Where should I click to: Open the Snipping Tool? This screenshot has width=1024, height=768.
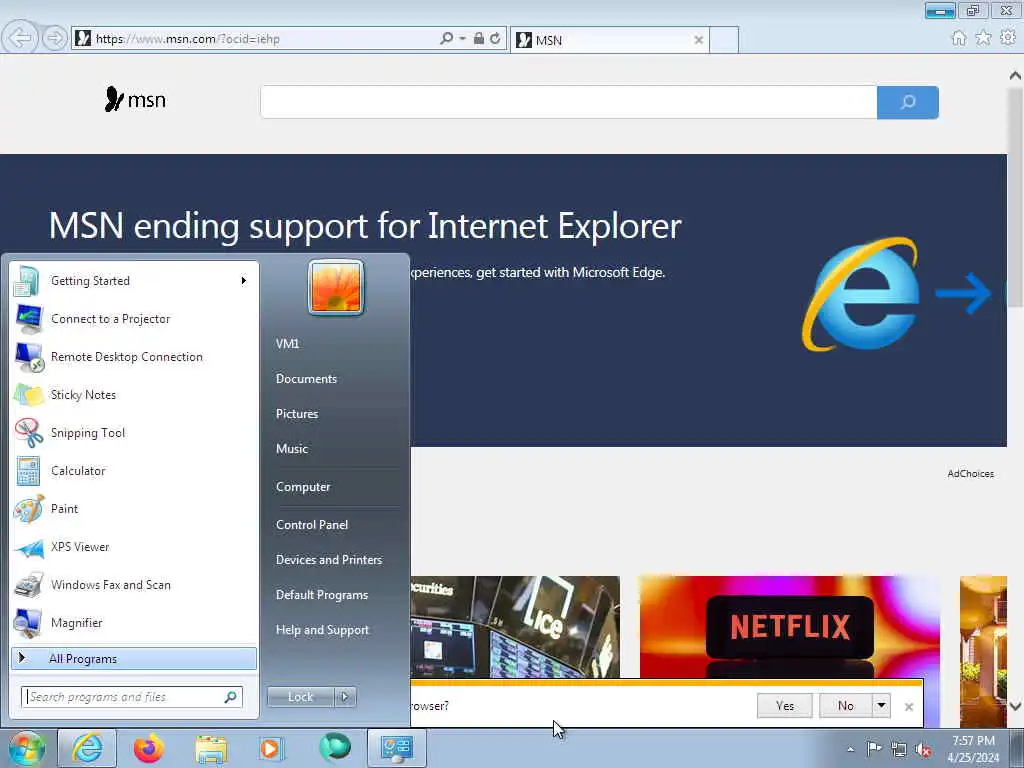pos(134,432)
